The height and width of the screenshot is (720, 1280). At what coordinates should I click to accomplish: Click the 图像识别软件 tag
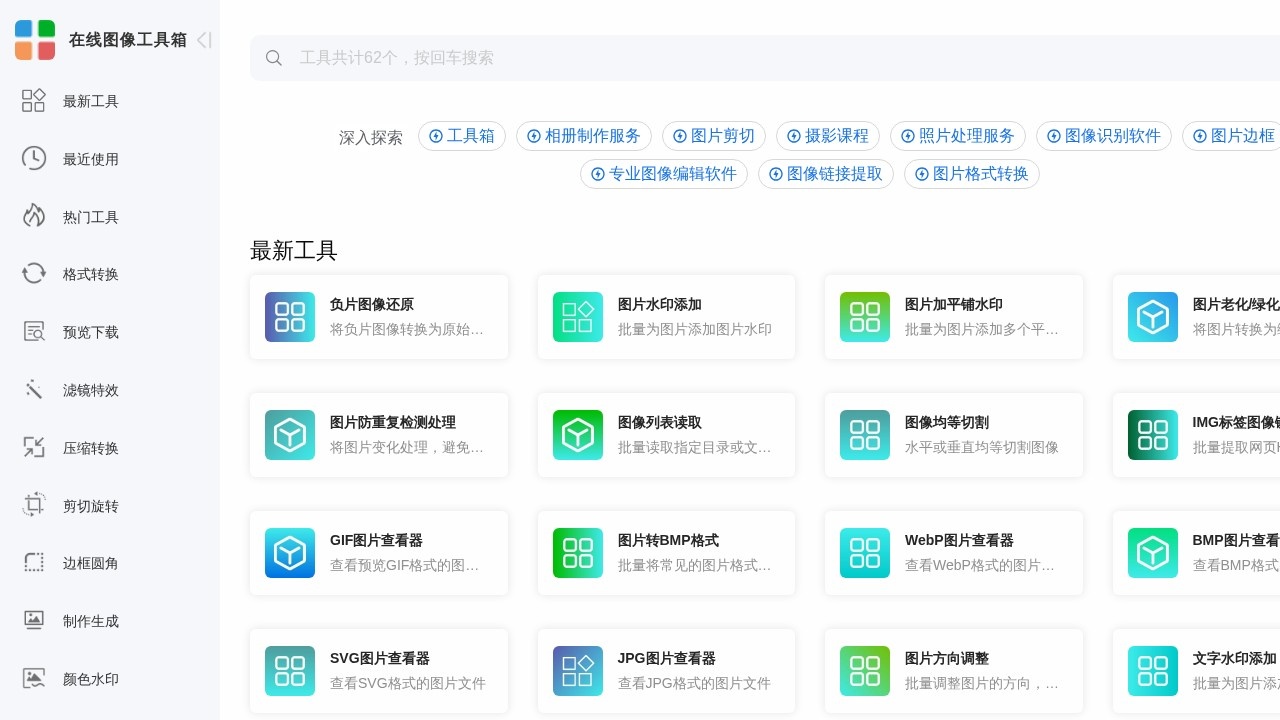(x=1103, y=136)
